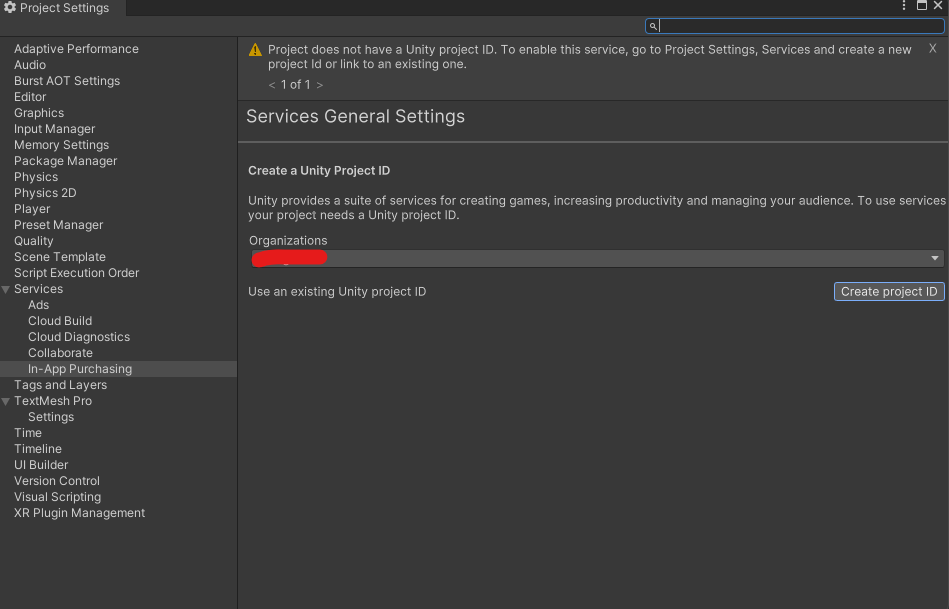The image size is (949, 609).
Task: Open Ads service settings
Action: click(x=38, y=305)
